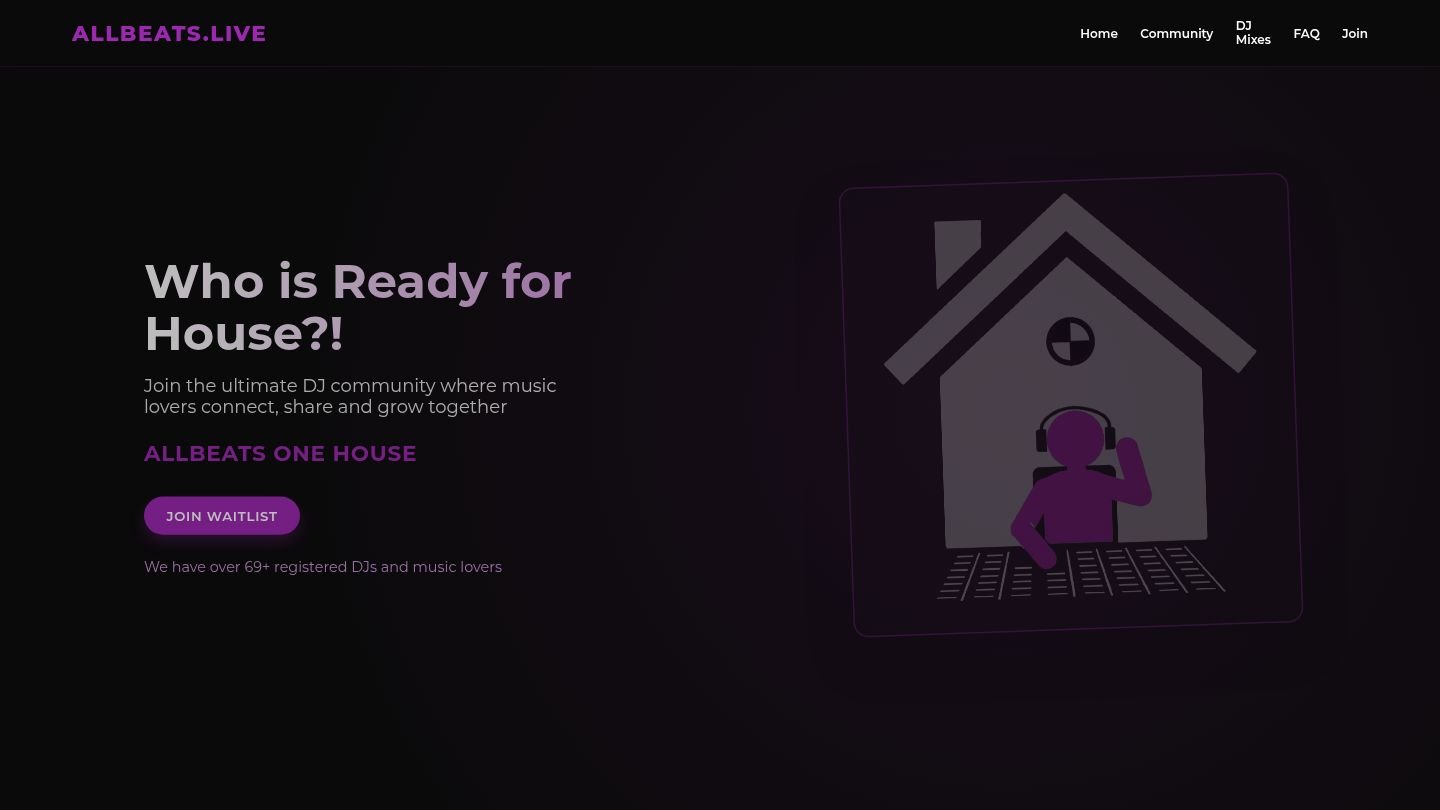Click the "Who is Ready for House?!" headline
The image size is (1440, 810).
358,307
